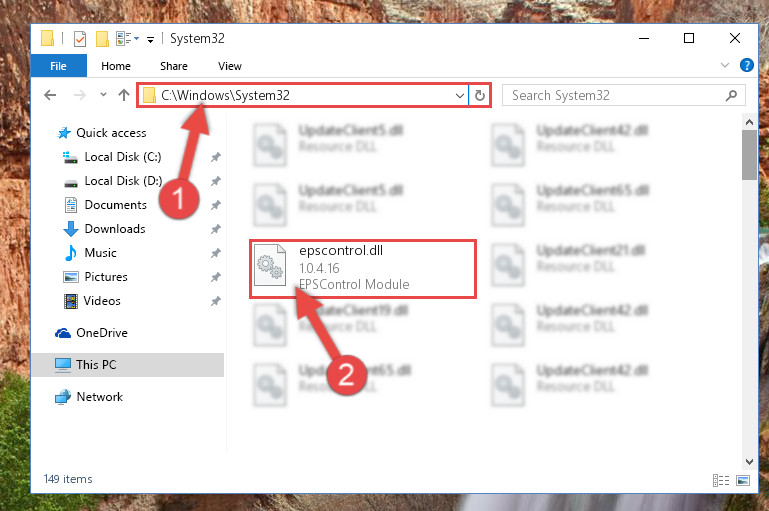Click the Search System32 field
The image size is (769, 511).
click(623, 95)
